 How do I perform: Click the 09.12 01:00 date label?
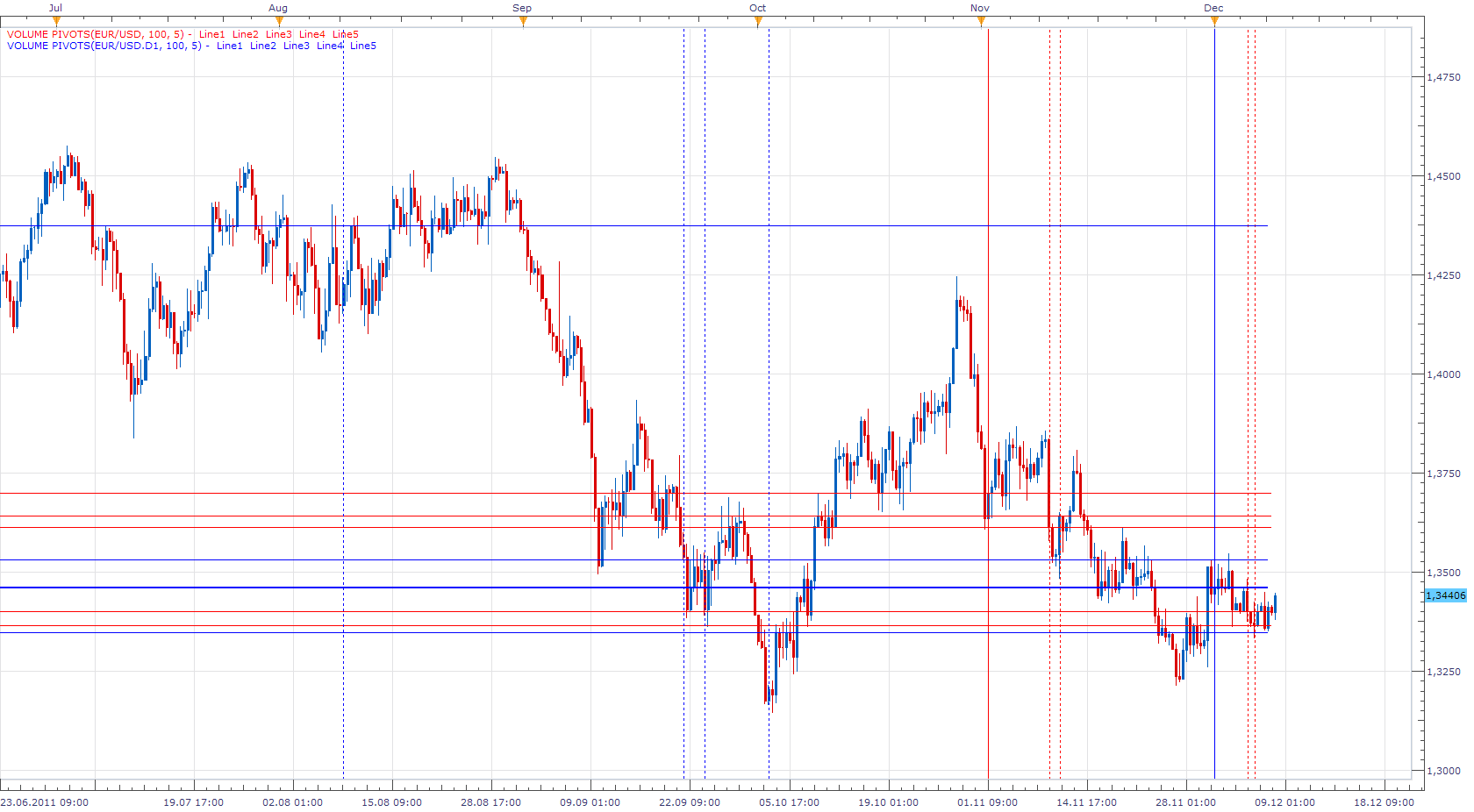(x=1285, y=802)
